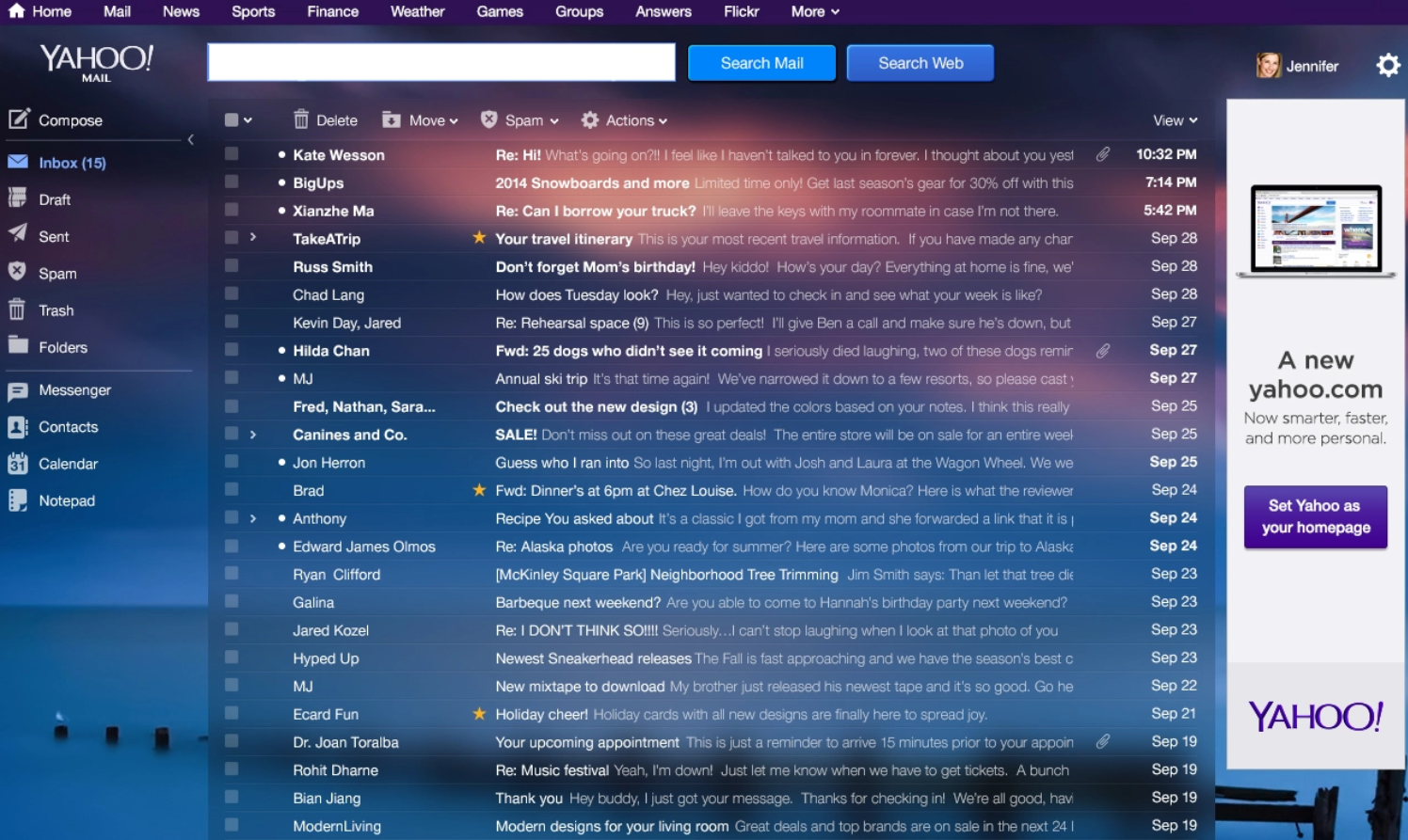Click the star on TakeATrip email
The image size is (1408, 840).
point(479,237)
